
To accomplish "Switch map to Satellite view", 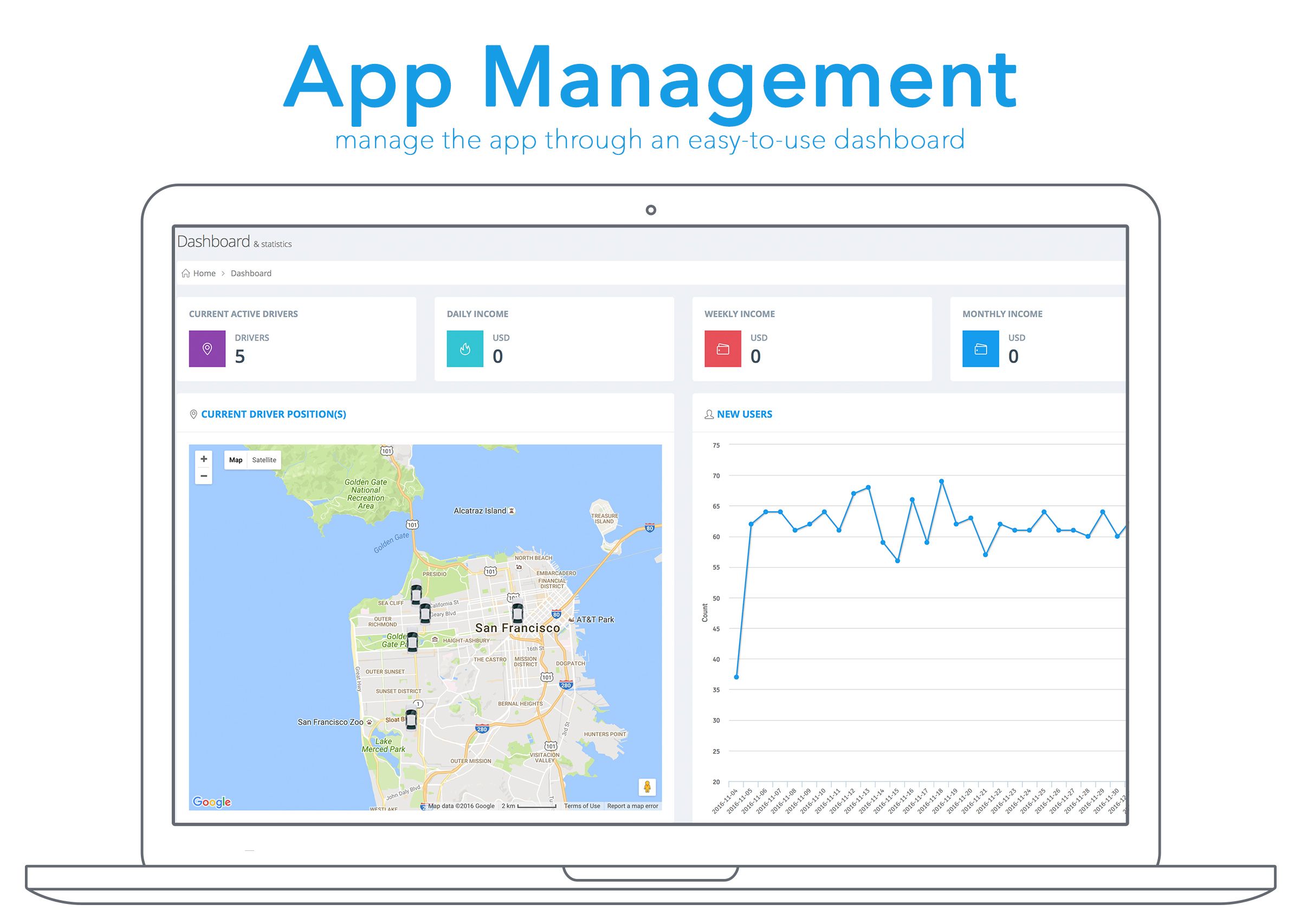I will tap(264, 460).
